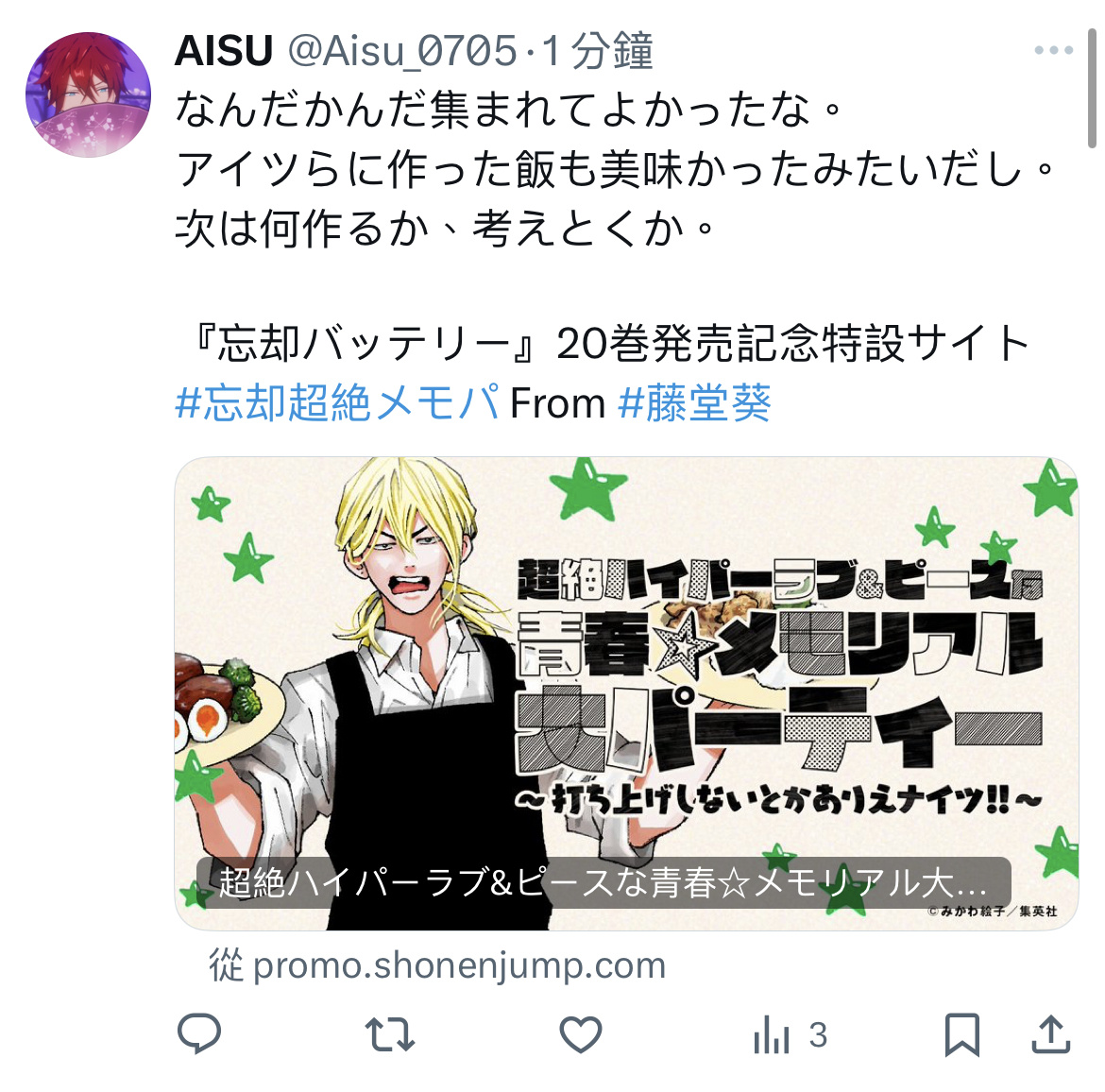Open the #忘却超絶メモパ hashtag

coord(337,403)
